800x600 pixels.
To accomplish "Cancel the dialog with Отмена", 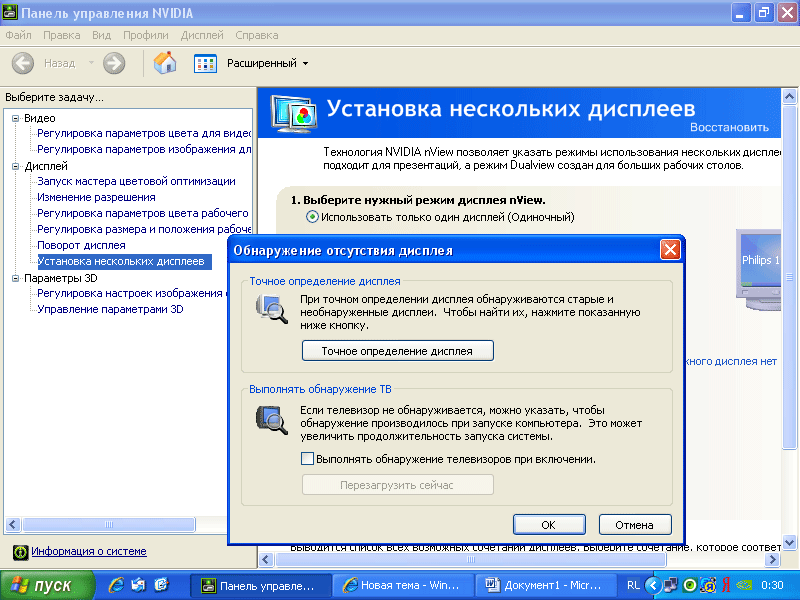I will pos(635,524).
